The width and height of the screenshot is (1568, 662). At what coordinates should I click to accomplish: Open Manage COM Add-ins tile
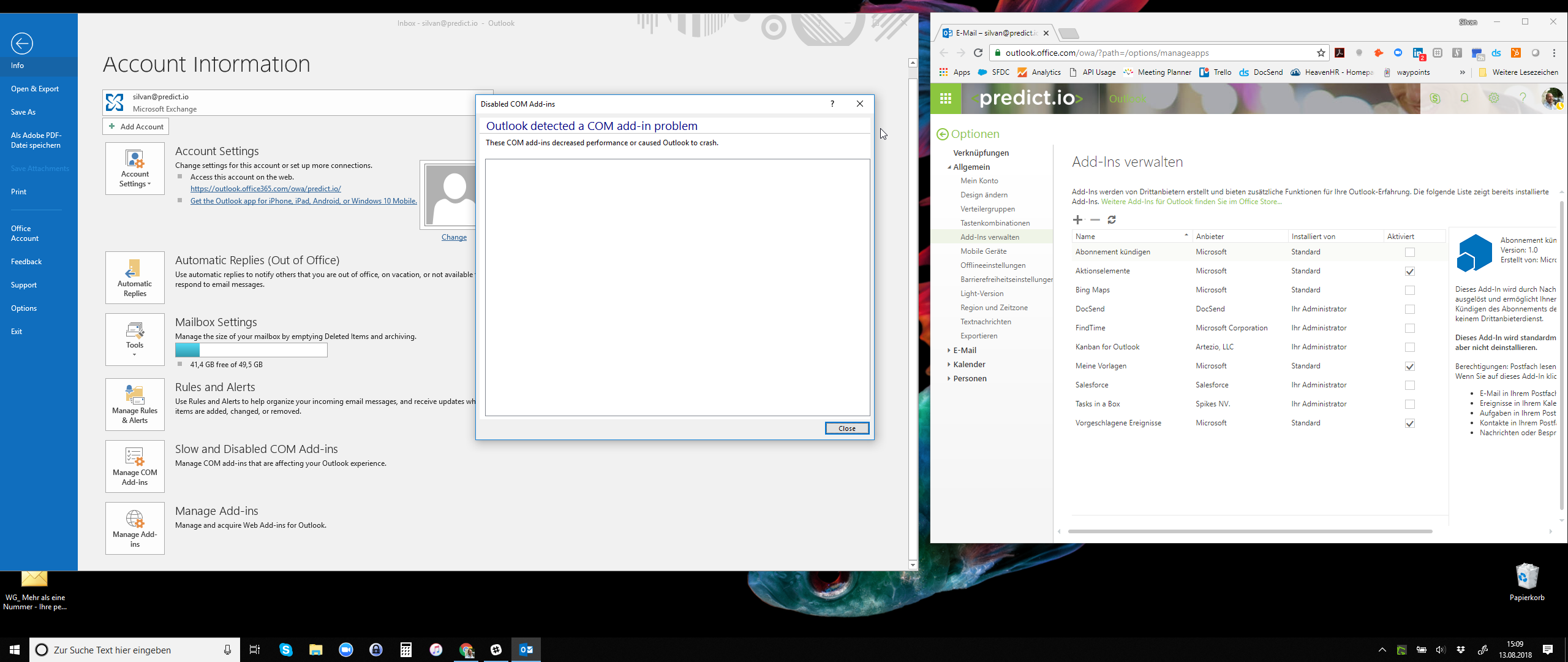pyautogui.click(x=135, y=466)
